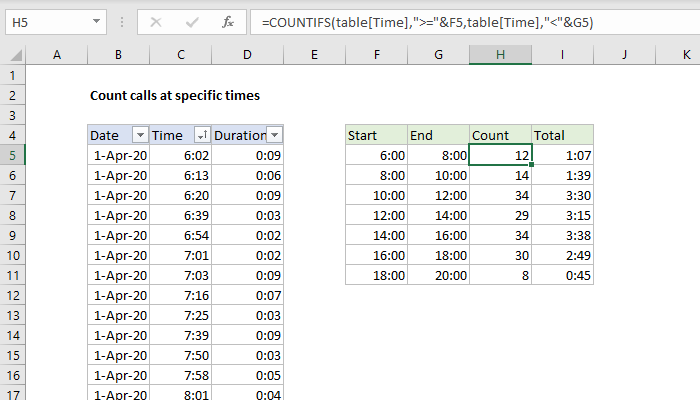The image size is (700, 400).
Task: Click the title 'Count calls at specific times'
Action: tap(175, 96)
